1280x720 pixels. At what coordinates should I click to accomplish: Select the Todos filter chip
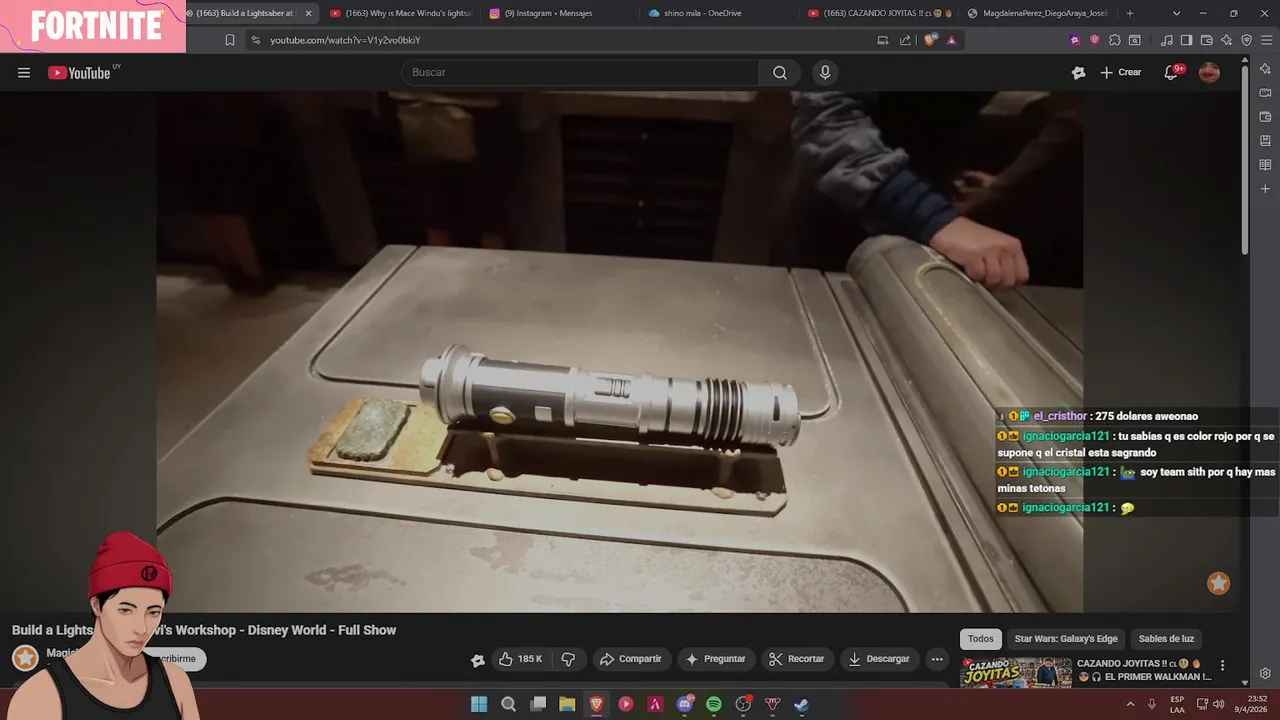coord(981,638)
